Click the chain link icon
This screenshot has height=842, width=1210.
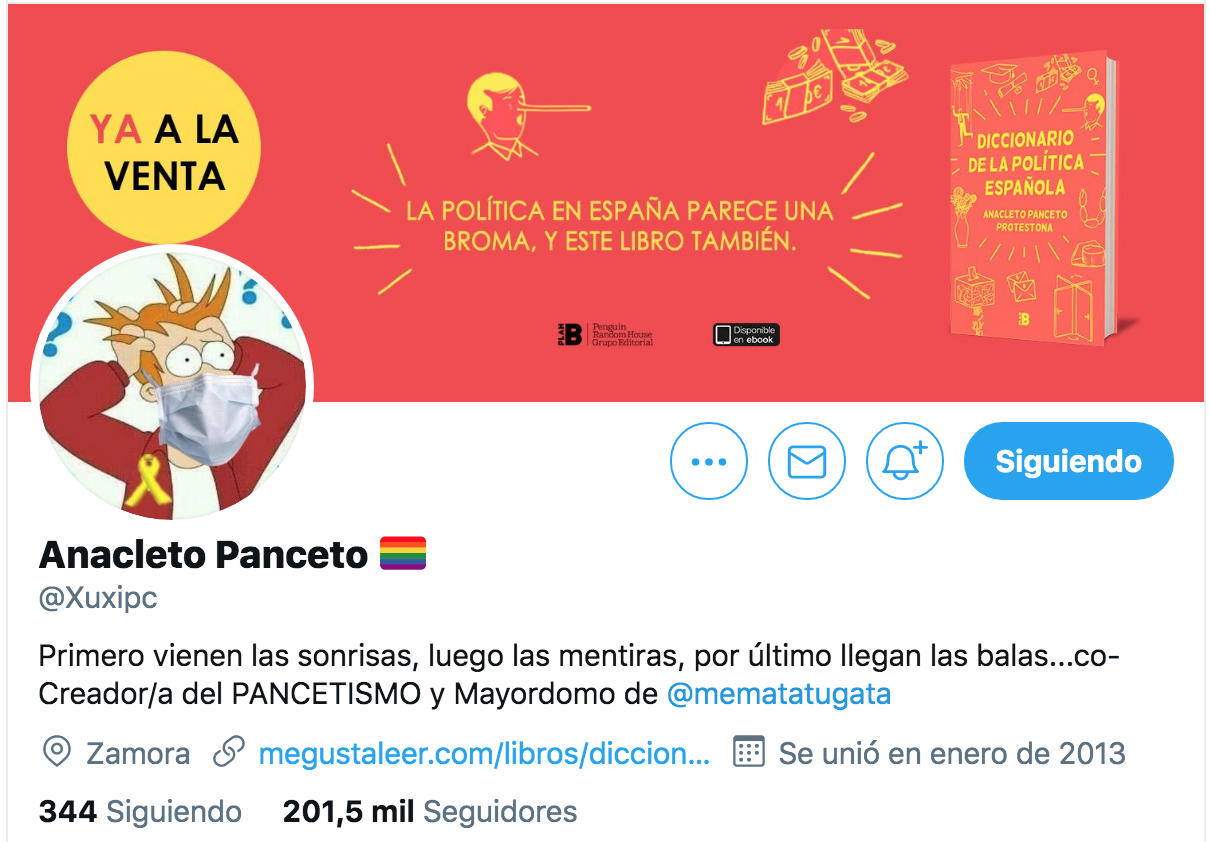229,752
